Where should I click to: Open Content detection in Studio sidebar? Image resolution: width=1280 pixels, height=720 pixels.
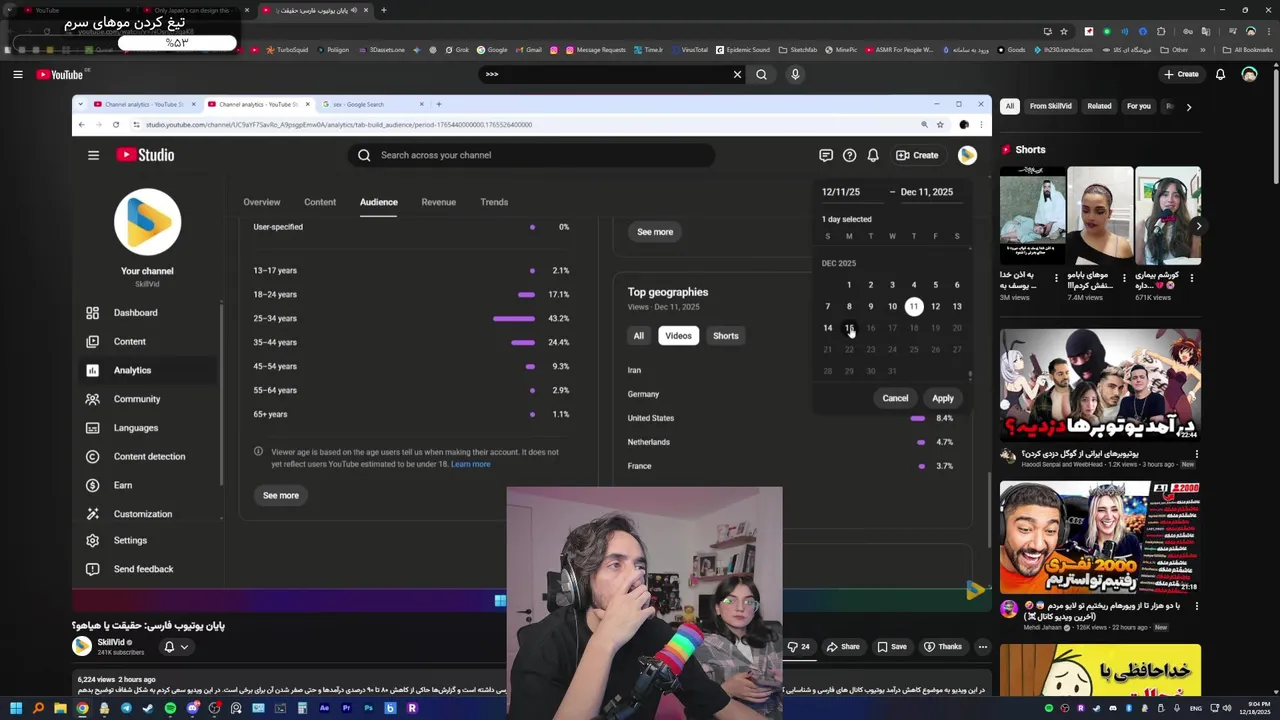click(x=149, y=456)
